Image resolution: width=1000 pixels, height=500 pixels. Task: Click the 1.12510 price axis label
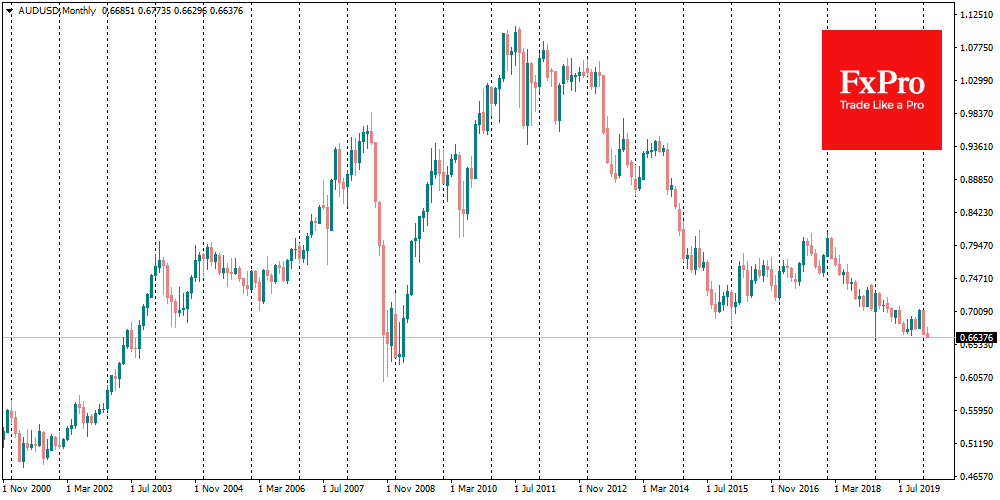975,15
